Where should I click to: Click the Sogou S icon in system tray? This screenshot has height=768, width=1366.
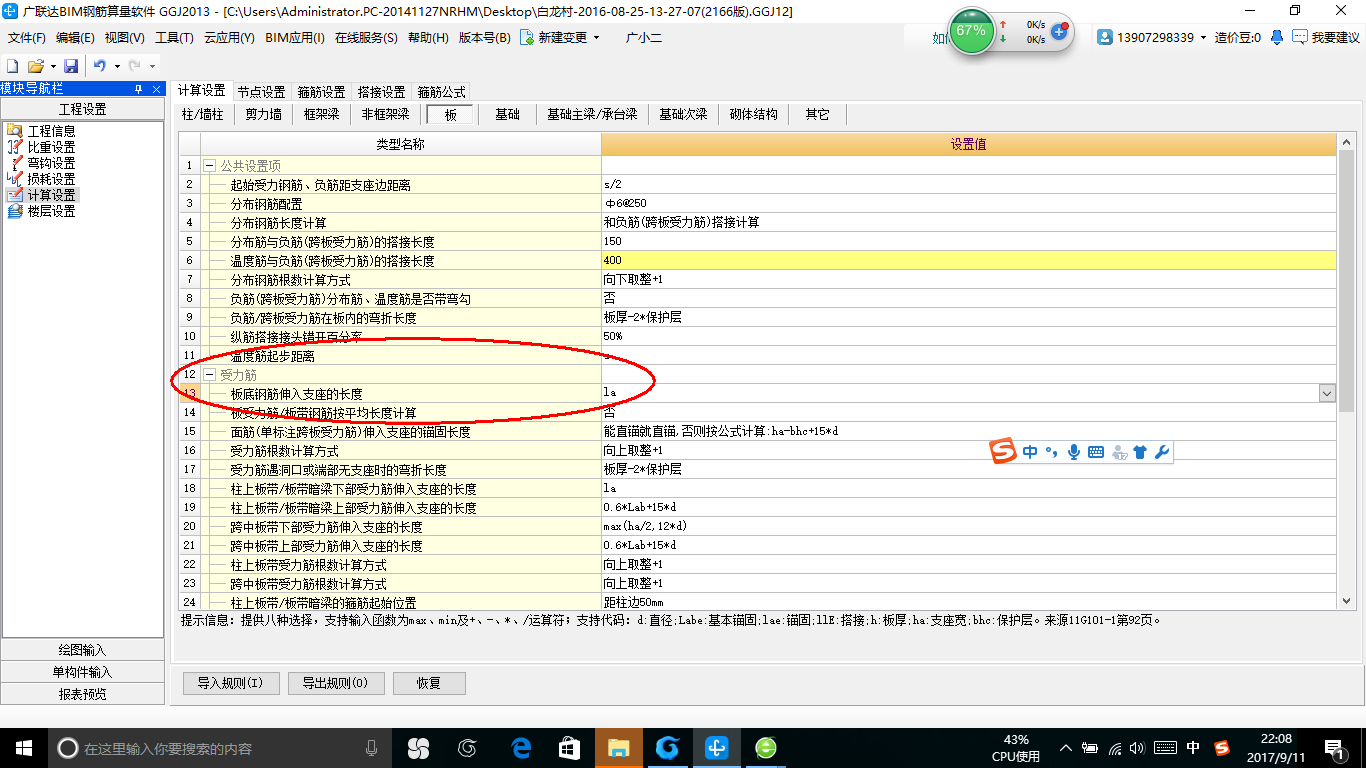pyautogui.click(x=1221, y=747)
